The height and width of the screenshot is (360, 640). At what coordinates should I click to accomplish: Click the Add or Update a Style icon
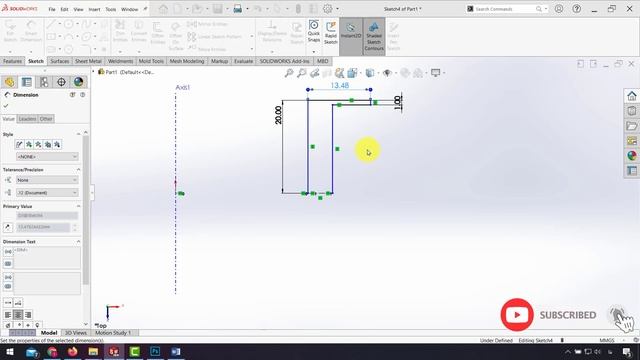click(x=29, y=144)
